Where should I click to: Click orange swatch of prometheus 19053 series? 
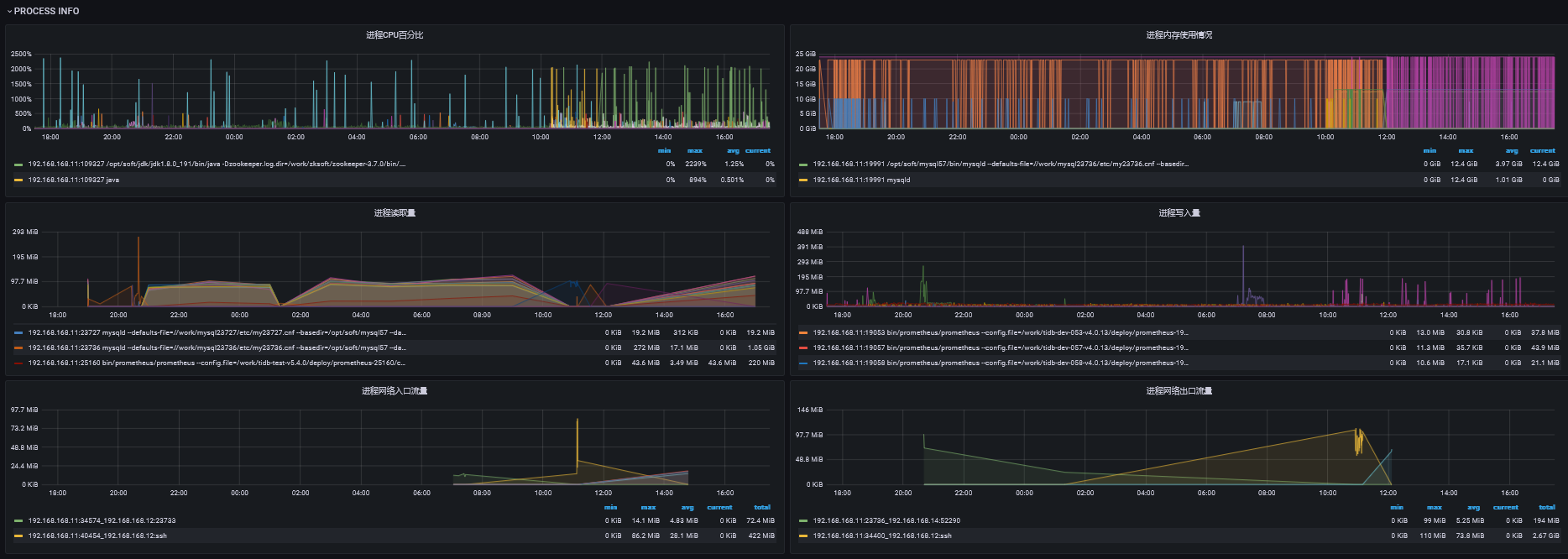803,333
